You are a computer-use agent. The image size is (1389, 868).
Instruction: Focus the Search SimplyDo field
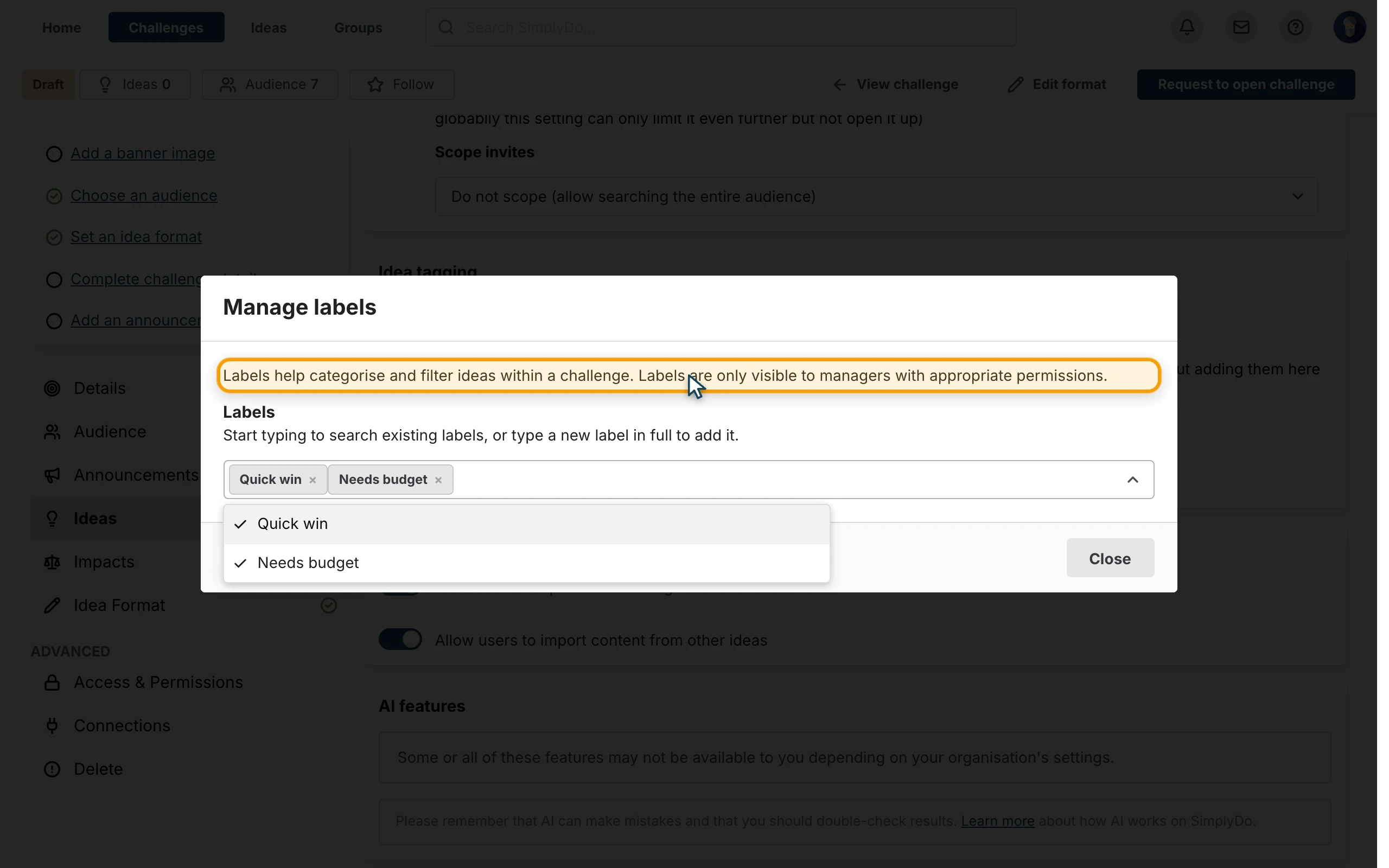[x=721, y=27]
